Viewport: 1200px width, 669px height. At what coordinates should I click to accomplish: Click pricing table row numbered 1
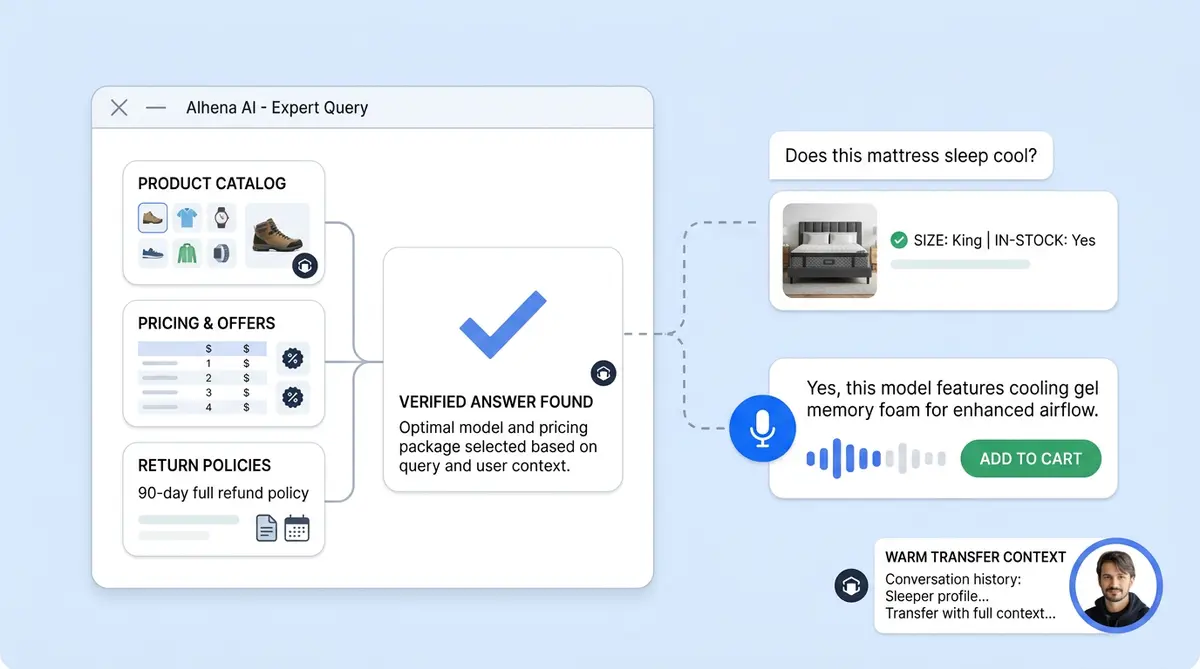tap(202, 363)
